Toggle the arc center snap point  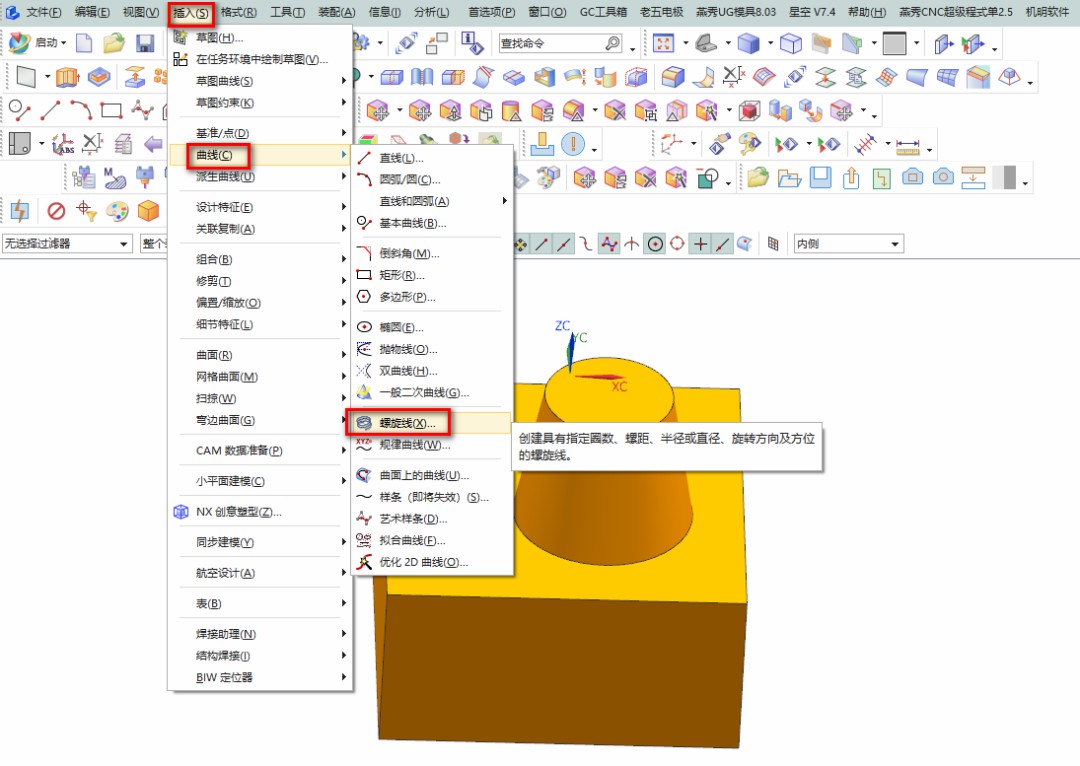(x=655, y=243)
